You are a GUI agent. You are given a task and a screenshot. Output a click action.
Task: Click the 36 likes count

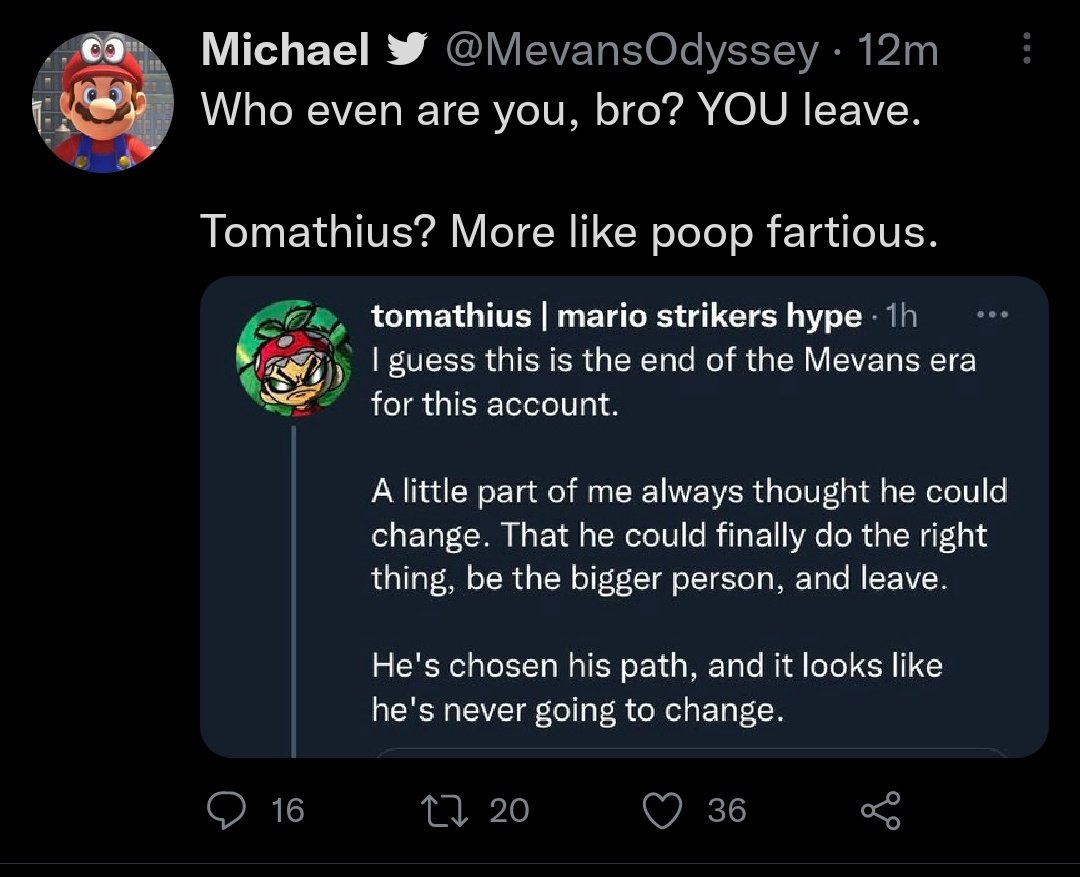(727, 809)
